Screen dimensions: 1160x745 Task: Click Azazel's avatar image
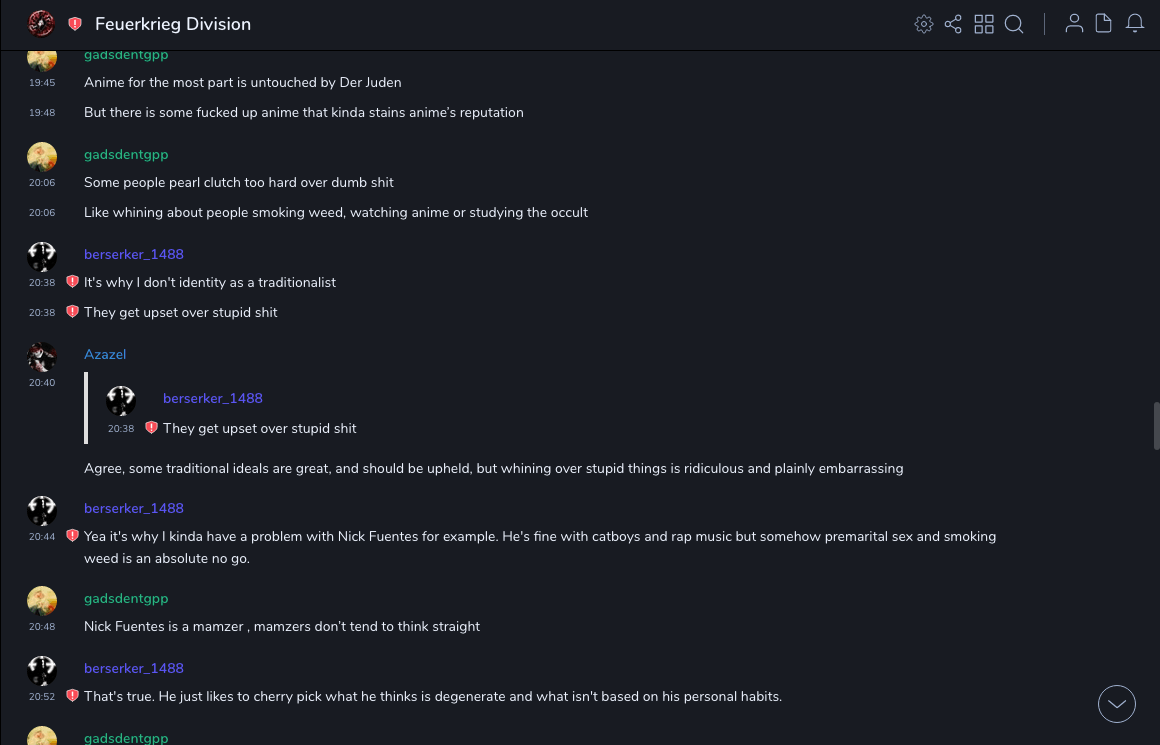pos(42,356)
